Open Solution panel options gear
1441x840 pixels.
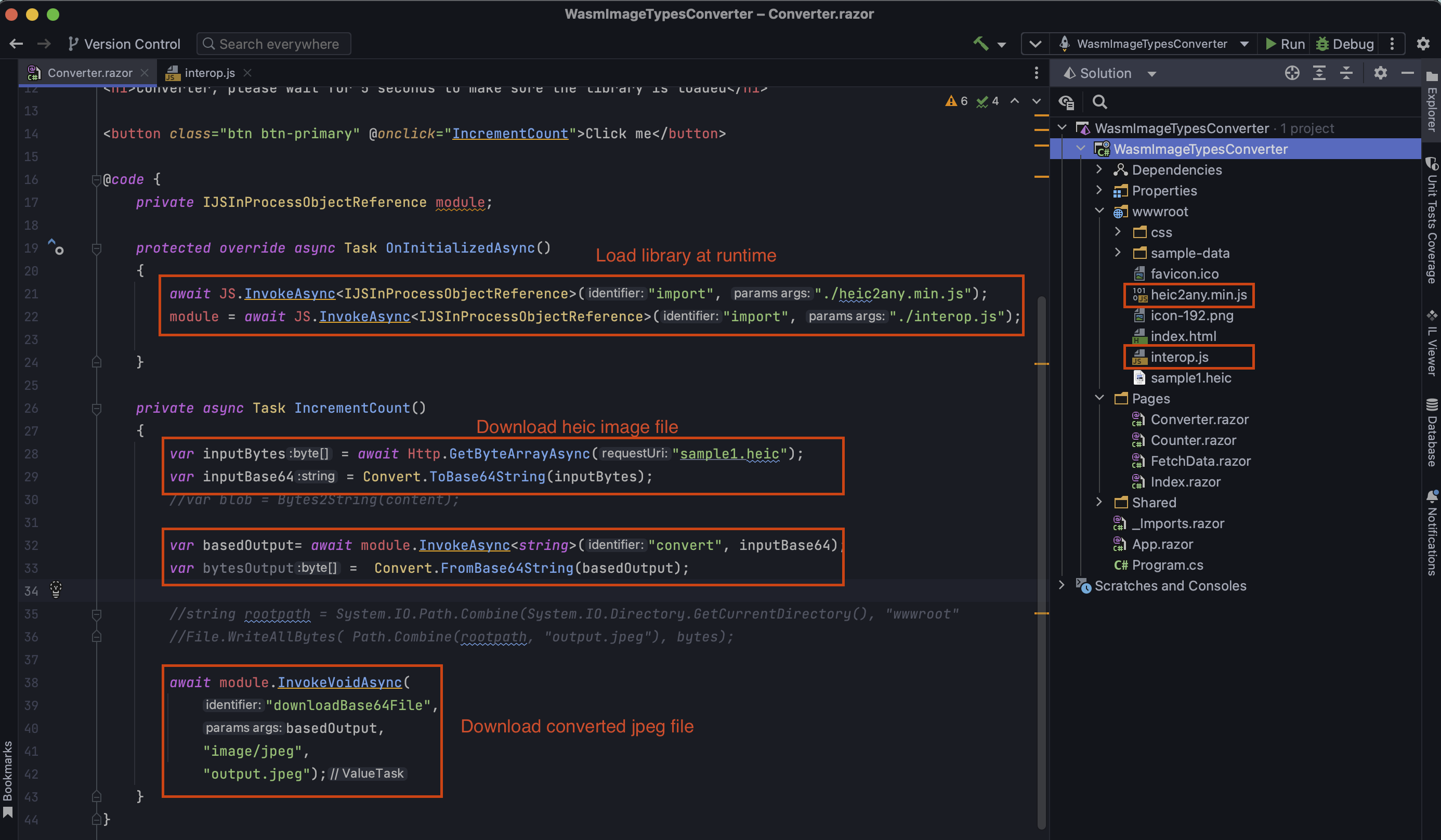1380,73
